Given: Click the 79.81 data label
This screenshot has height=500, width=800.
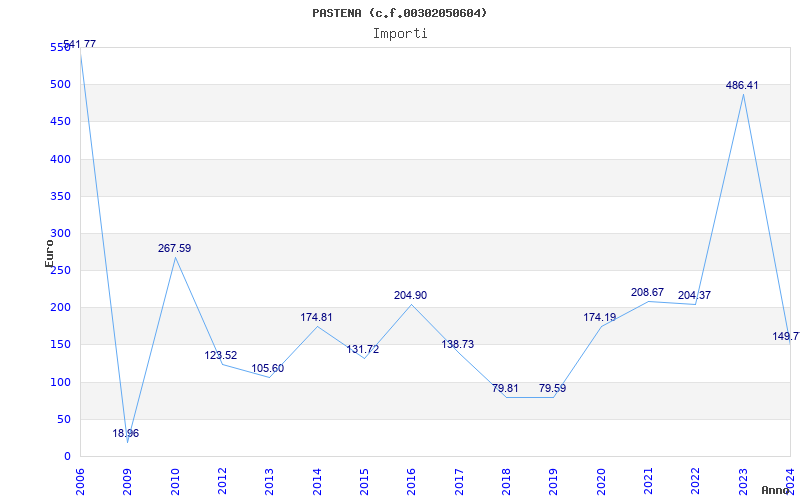Looking at the screenshot, I should tap(505, 388).
